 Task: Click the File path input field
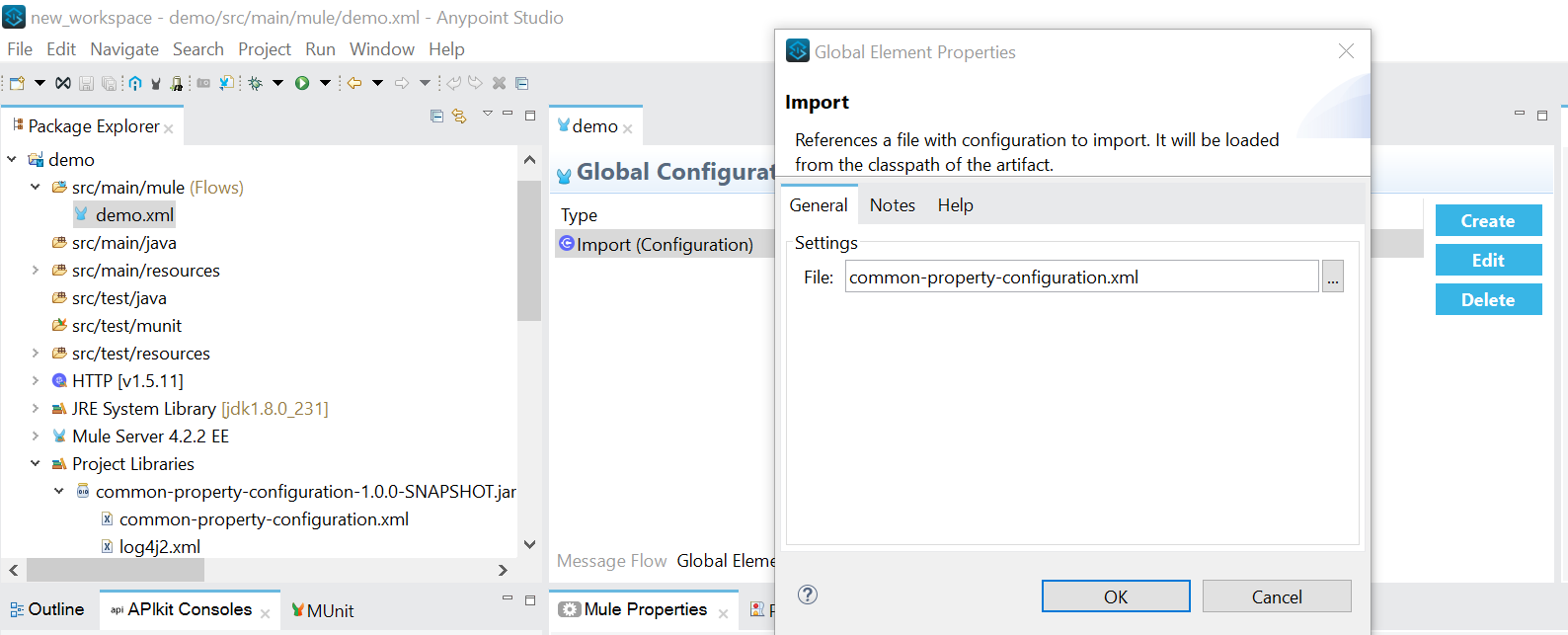[x=1081, y=278]
